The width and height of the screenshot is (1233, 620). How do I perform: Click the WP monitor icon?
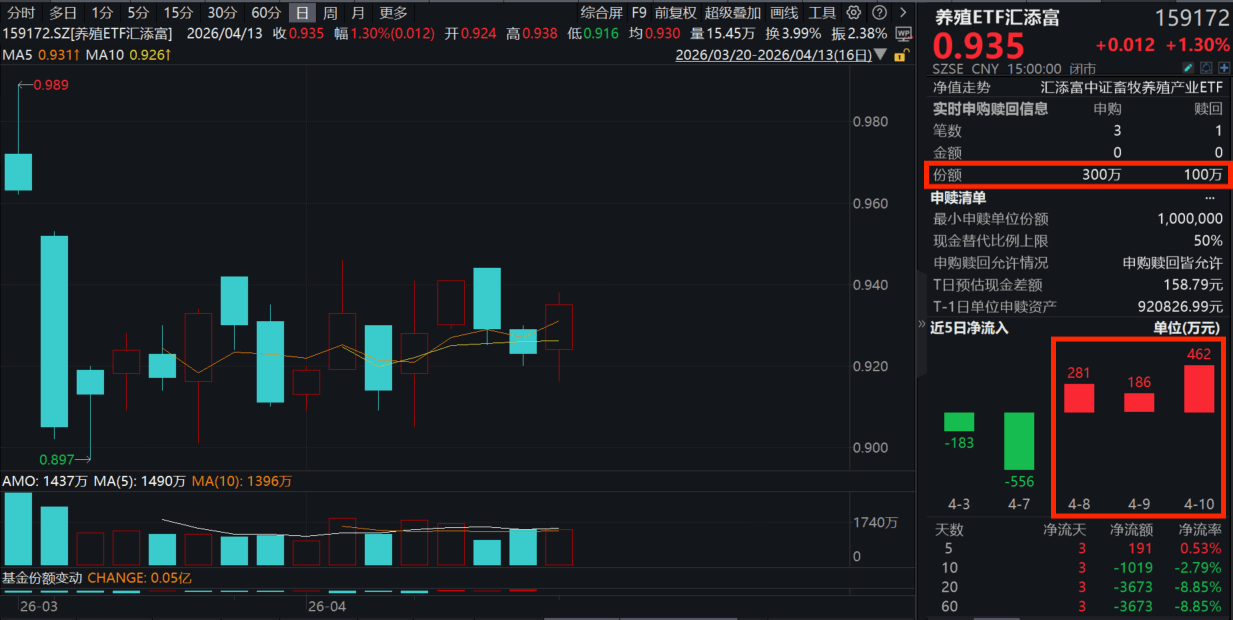[x=903, y=33]
